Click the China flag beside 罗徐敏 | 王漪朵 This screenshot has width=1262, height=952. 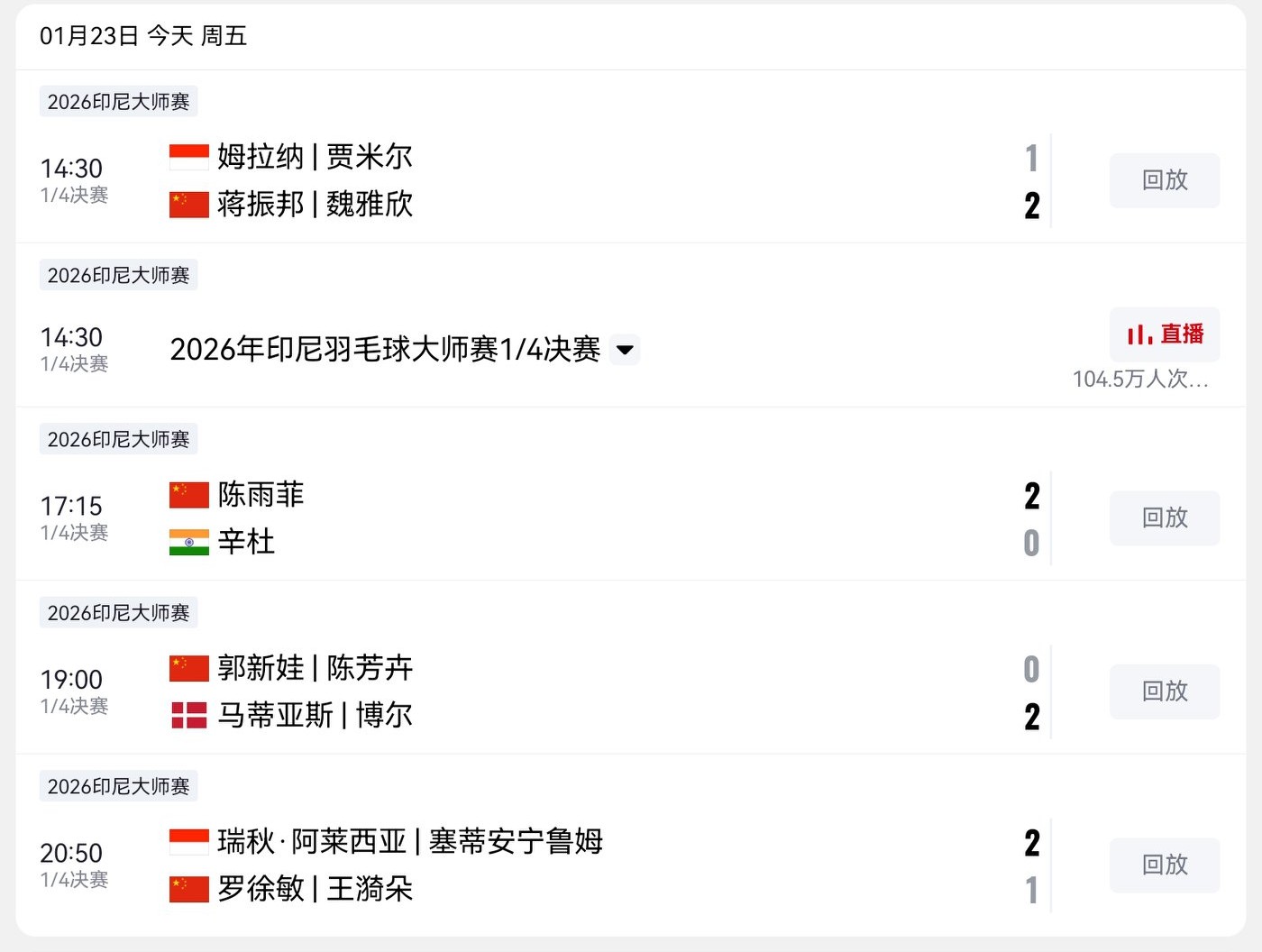tap(189, 889)
